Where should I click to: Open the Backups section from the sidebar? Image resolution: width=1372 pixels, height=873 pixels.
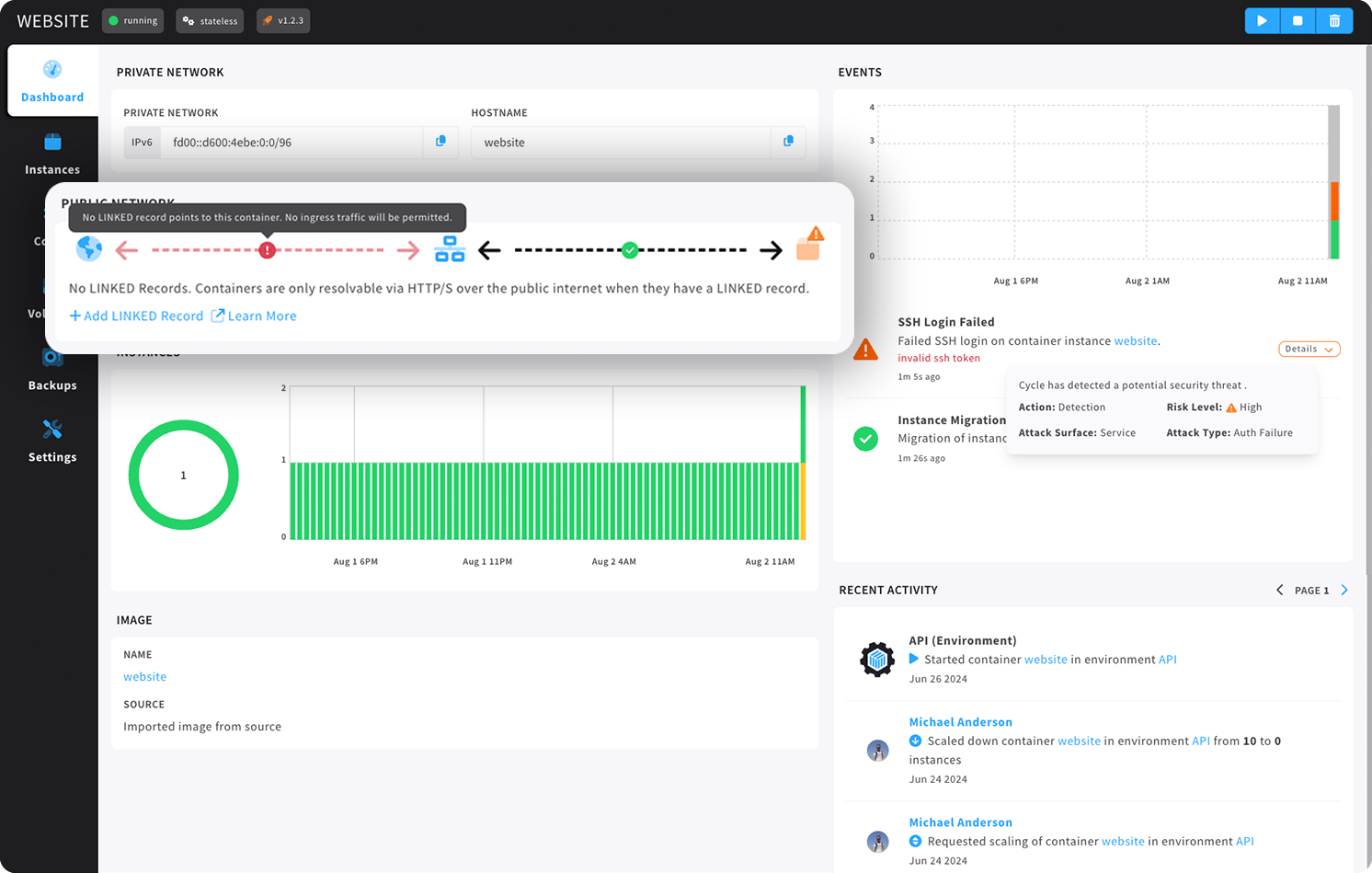[x=52, y=368]
